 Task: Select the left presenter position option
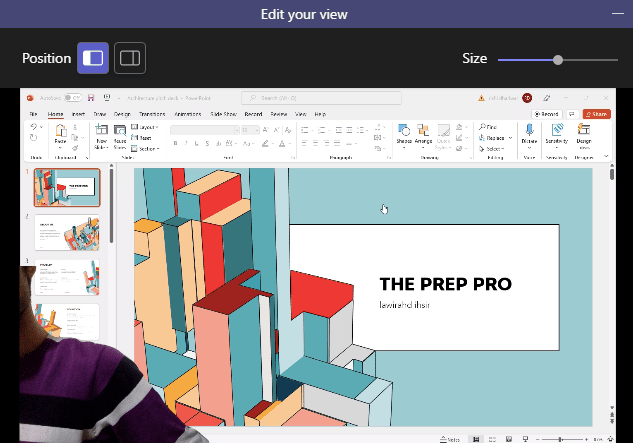93,58
